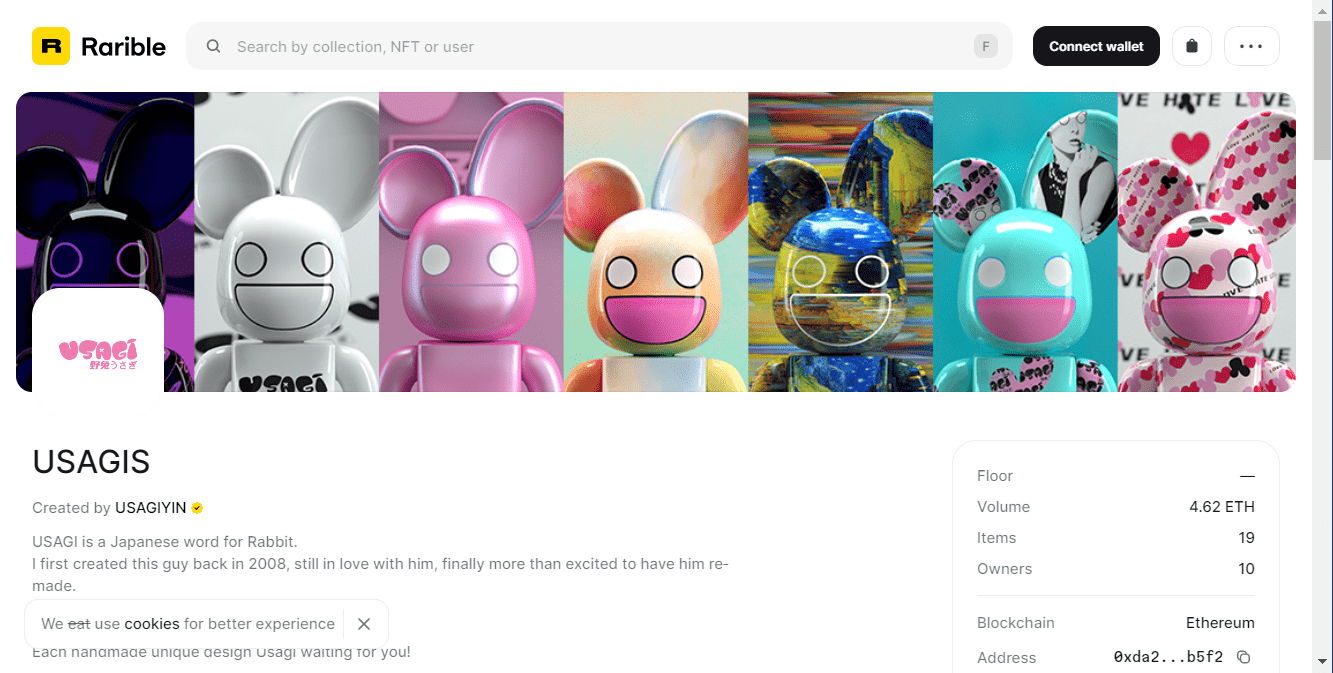Click the Rarible wordmark text
The width and height of the screenshot is (1333, 673).
[x=123, y=46]
